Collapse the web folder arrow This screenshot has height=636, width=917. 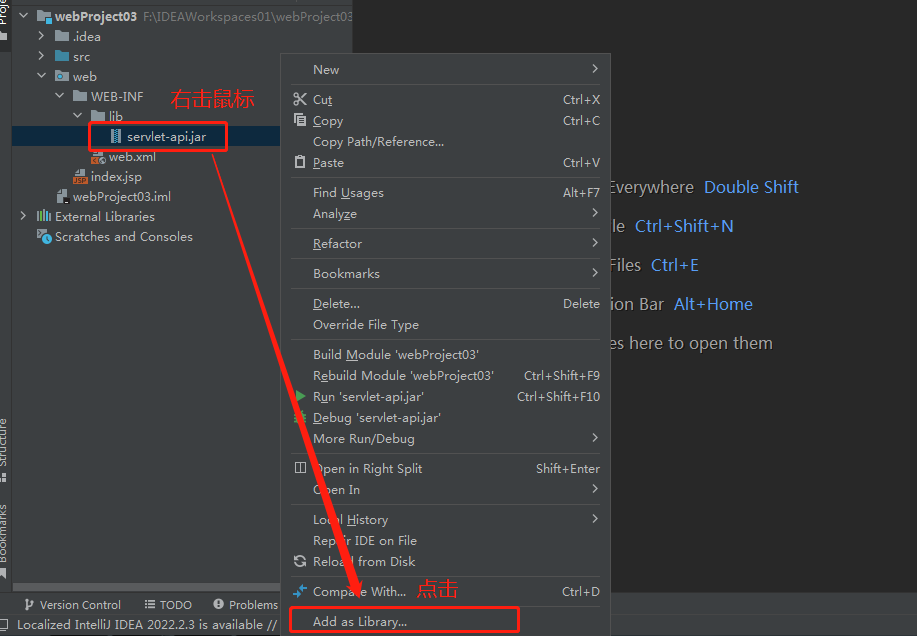pos(42,75)
